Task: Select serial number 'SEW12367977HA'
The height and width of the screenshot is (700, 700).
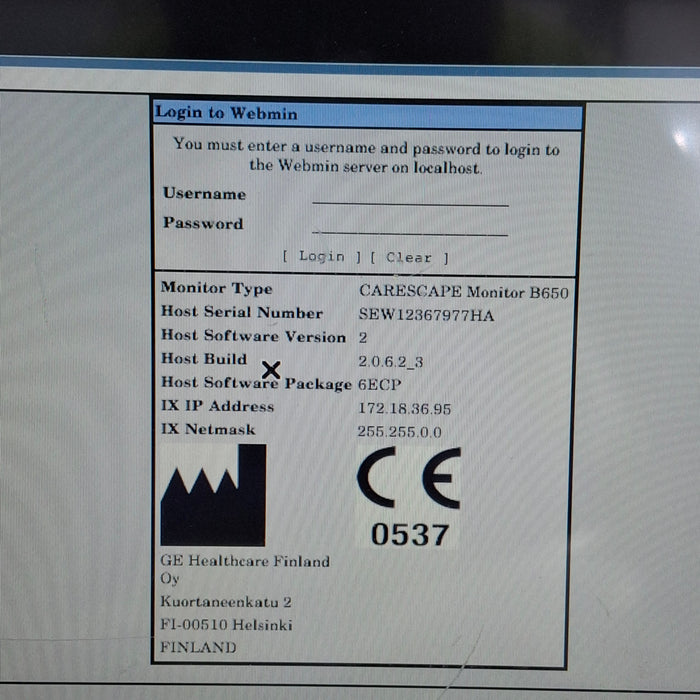Action: (x=426, y=315)
